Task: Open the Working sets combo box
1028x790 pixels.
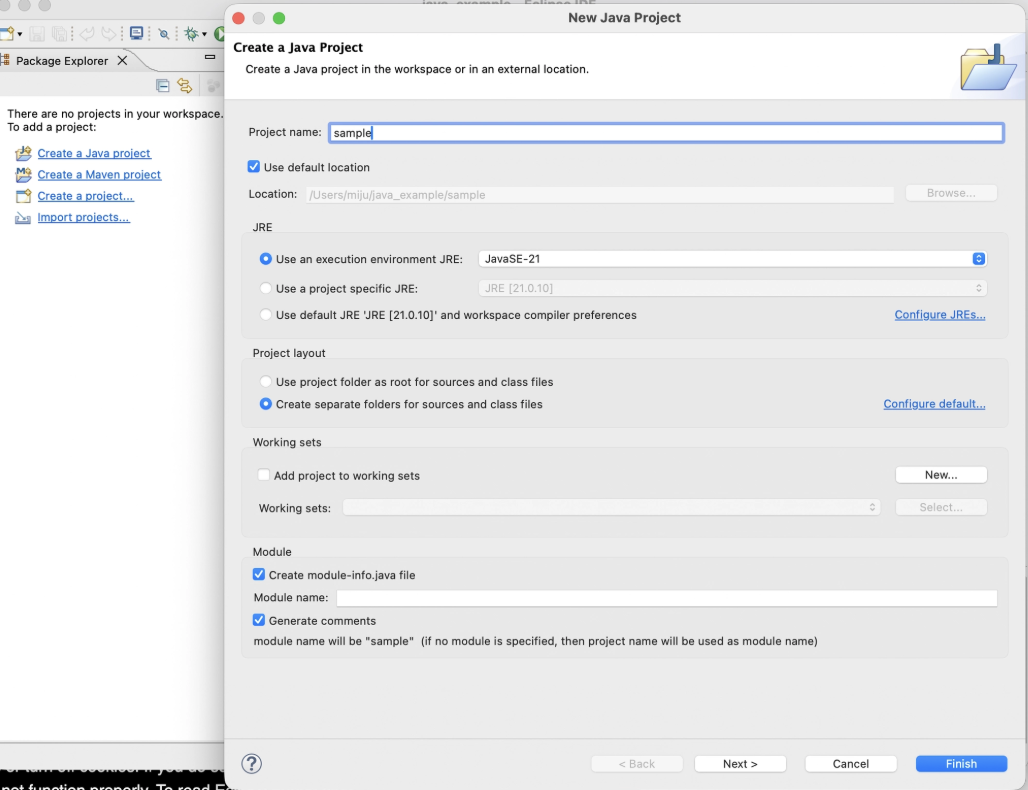Action: point(611,507)
